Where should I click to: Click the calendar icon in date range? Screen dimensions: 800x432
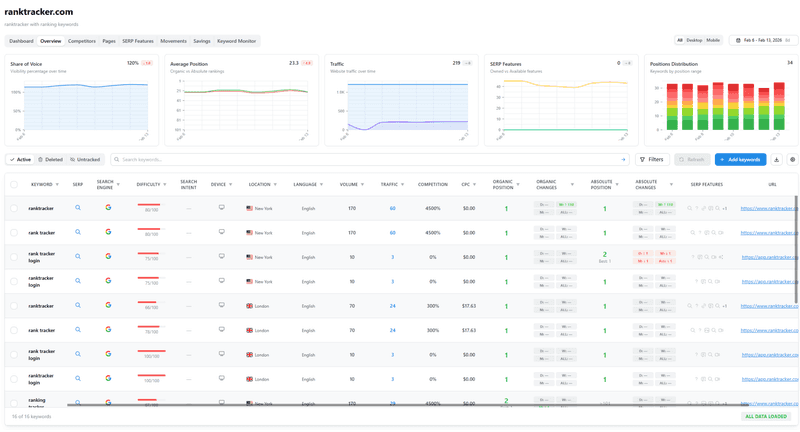pos(738,41)
